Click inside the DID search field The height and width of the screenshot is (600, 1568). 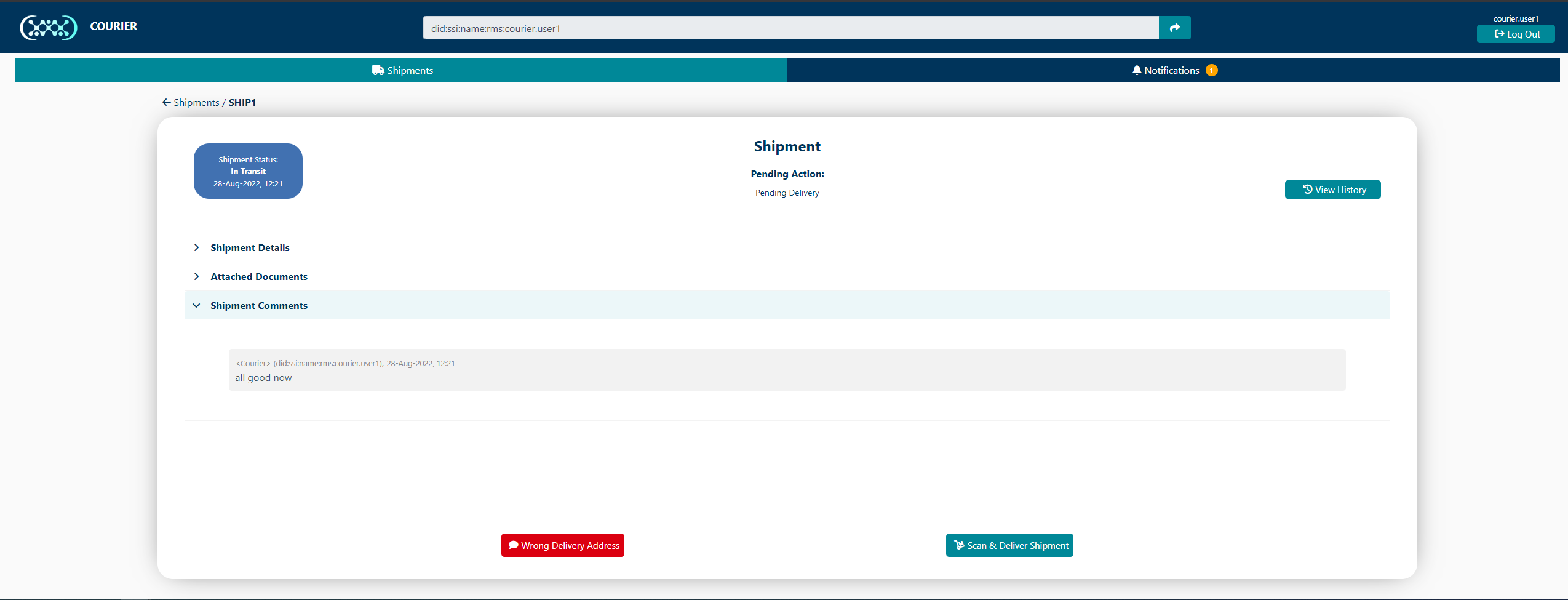(787, 28)
